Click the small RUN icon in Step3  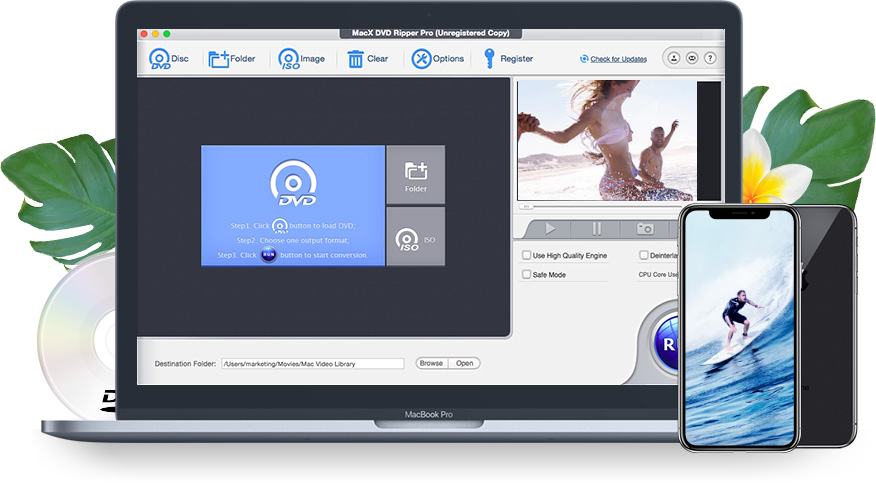[x=269, y=255]
